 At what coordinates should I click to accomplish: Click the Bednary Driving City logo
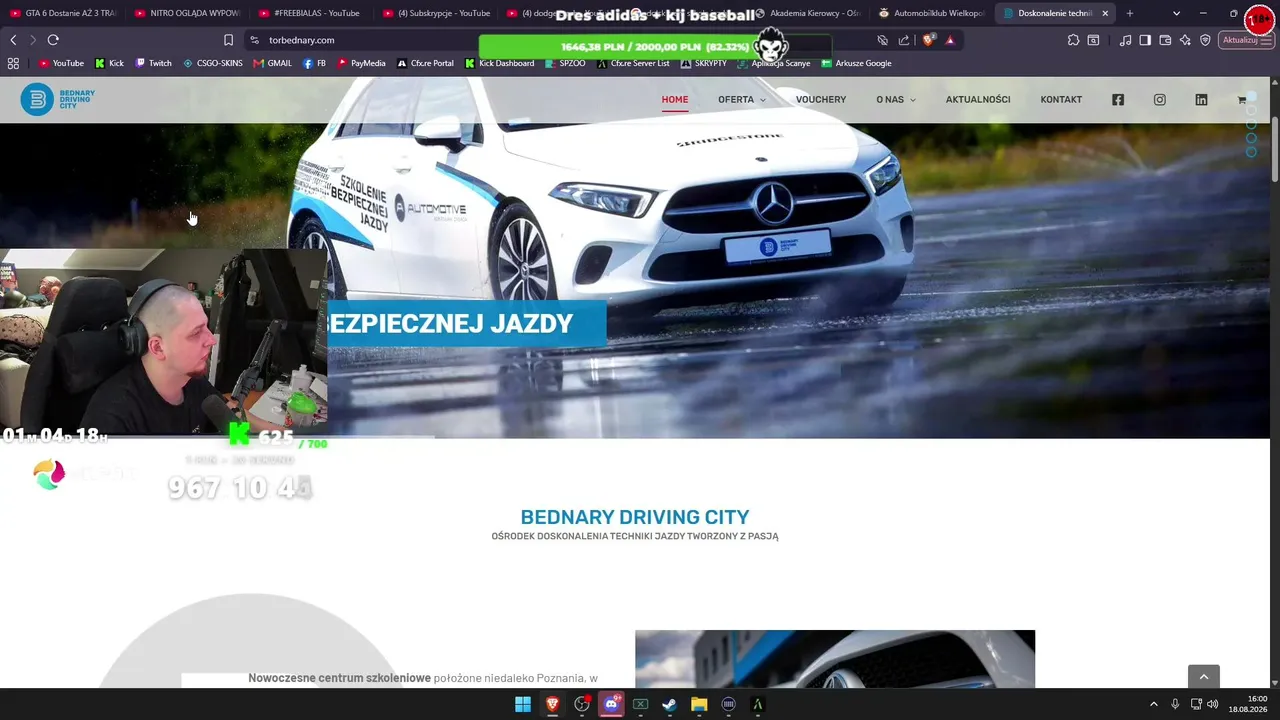point(58,99)
